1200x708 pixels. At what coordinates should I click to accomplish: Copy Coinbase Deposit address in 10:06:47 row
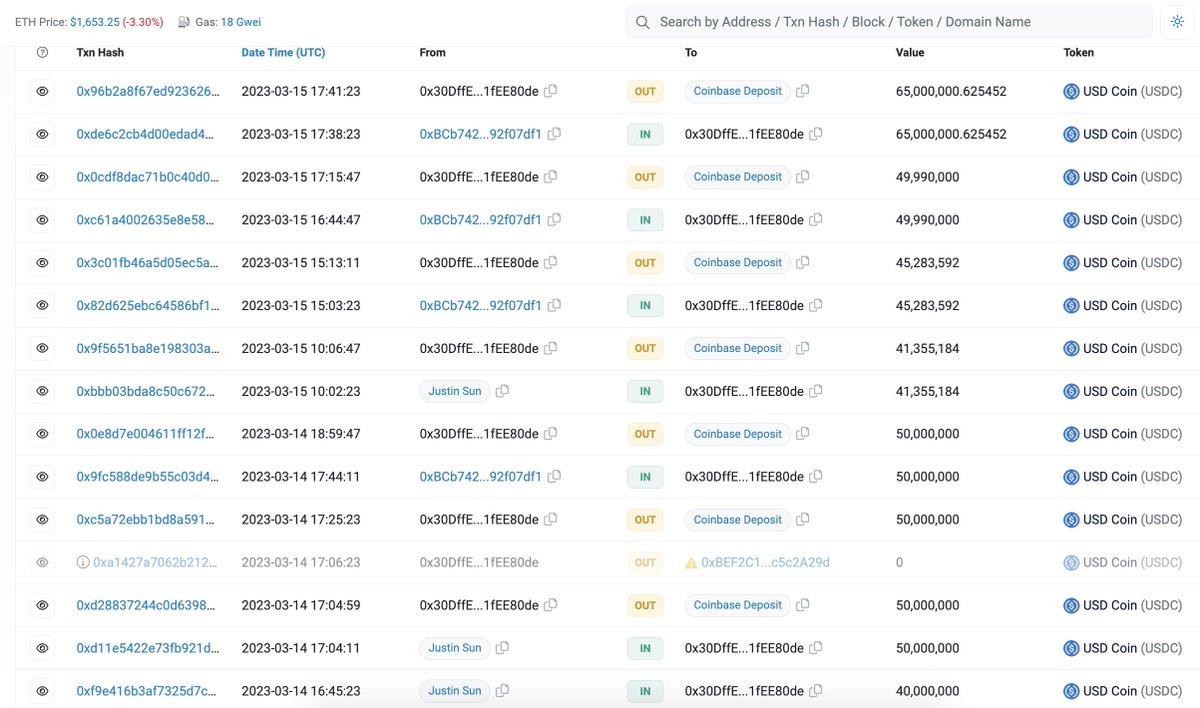tap(803, 348)
